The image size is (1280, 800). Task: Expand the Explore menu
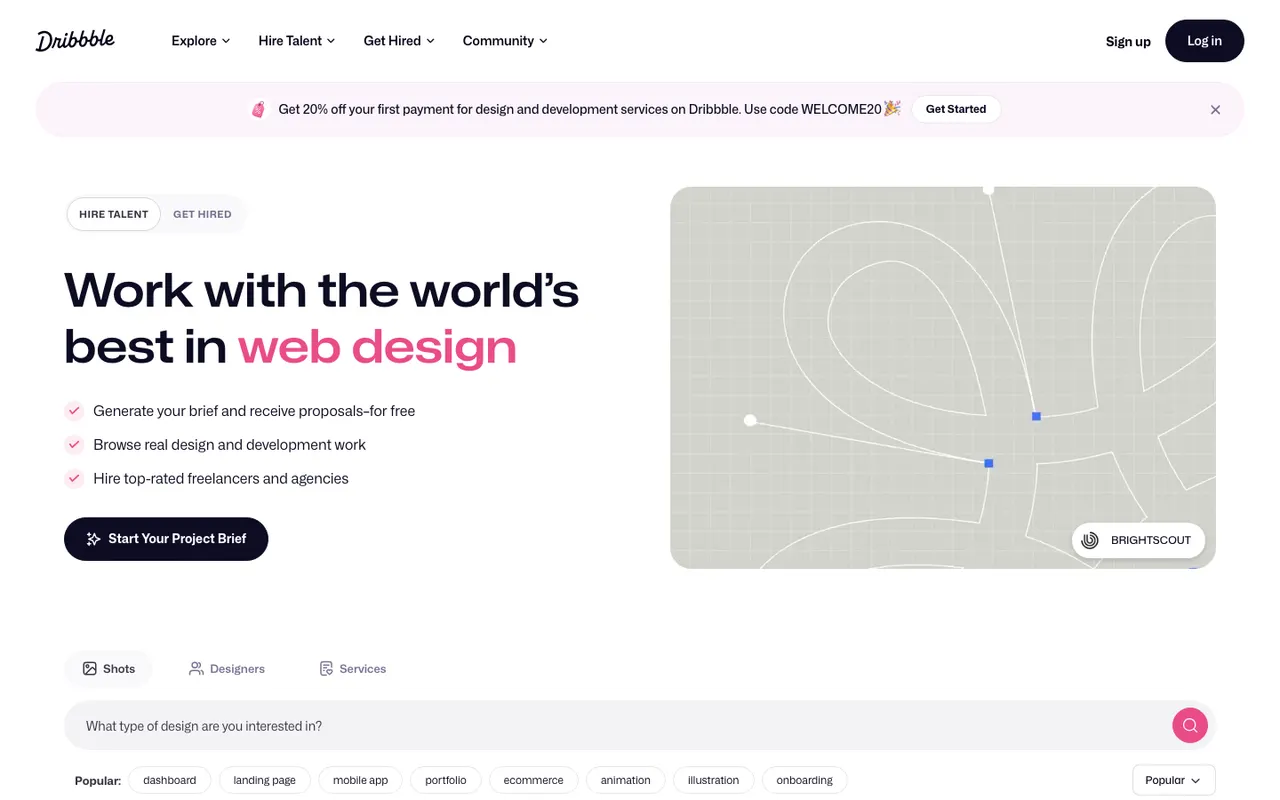point(201,41)
